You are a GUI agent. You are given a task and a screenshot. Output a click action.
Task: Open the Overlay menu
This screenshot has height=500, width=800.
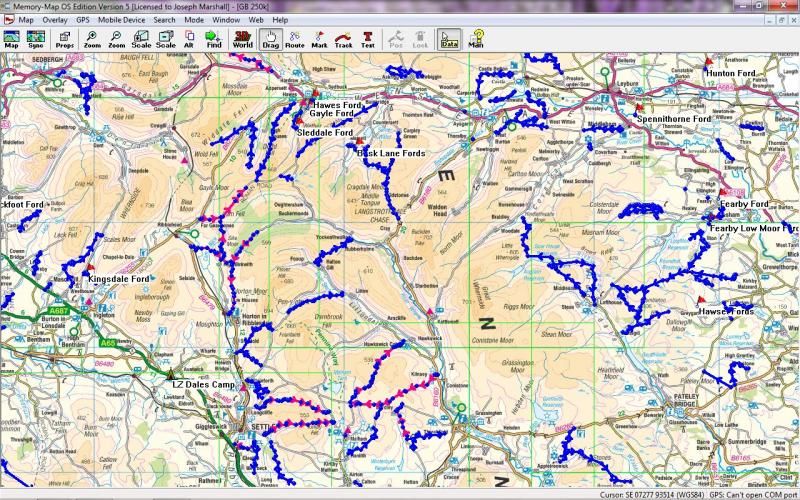55,20
